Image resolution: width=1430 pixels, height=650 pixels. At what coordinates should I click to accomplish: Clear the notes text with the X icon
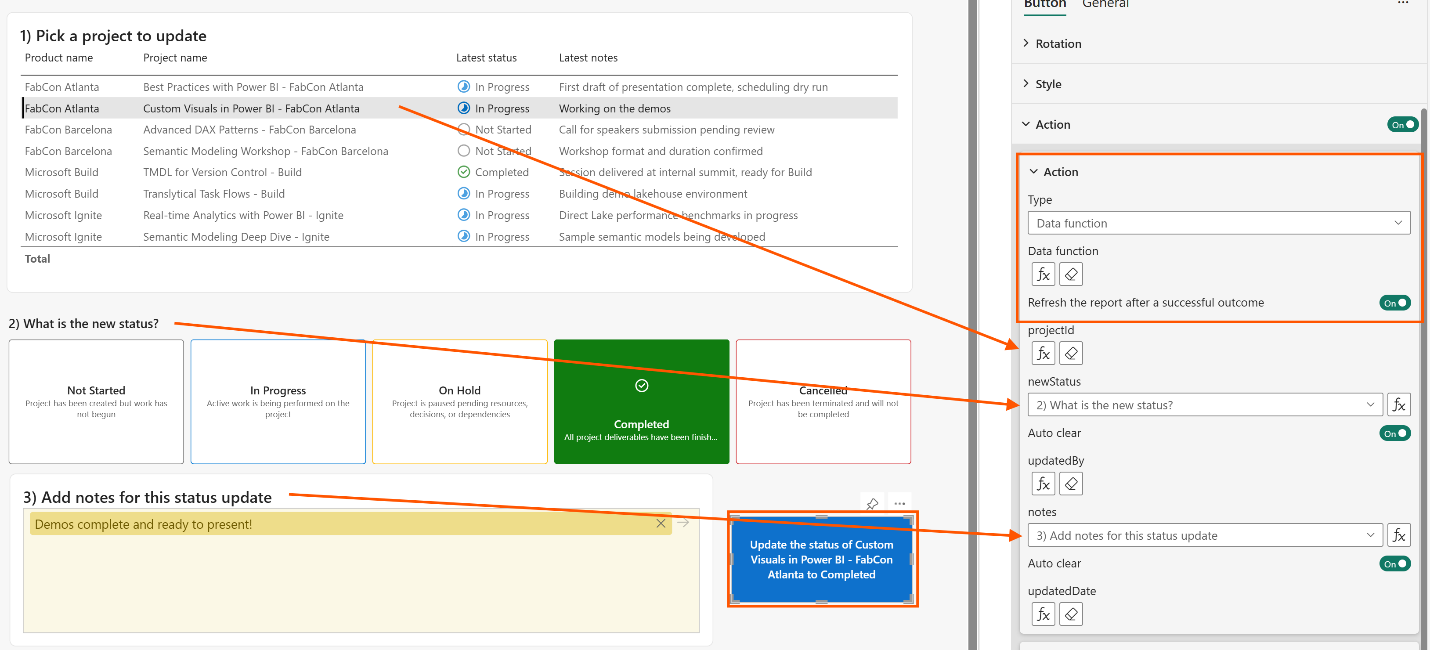[660, 523]
